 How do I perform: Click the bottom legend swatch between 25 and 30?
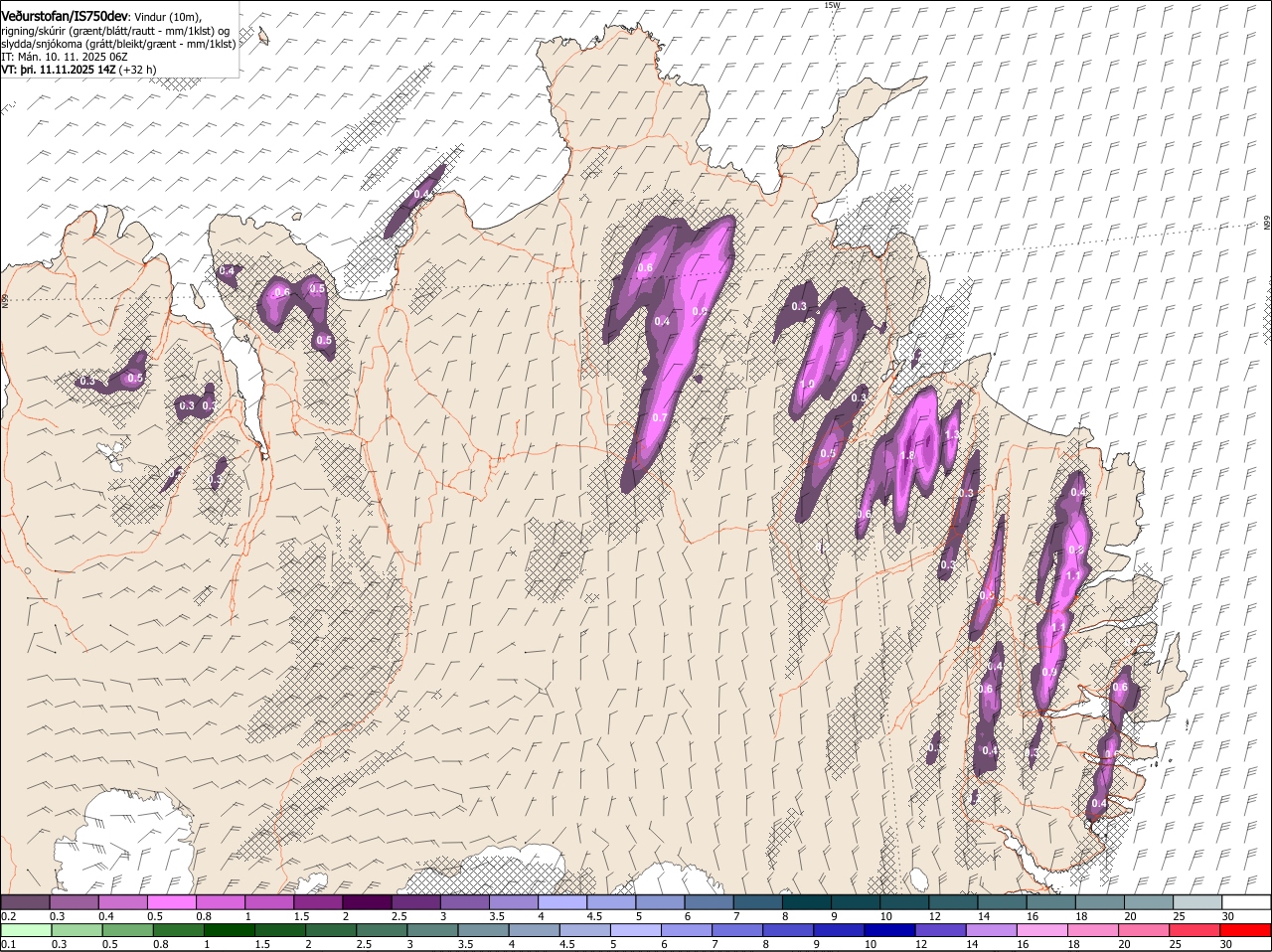point(1195,930)
